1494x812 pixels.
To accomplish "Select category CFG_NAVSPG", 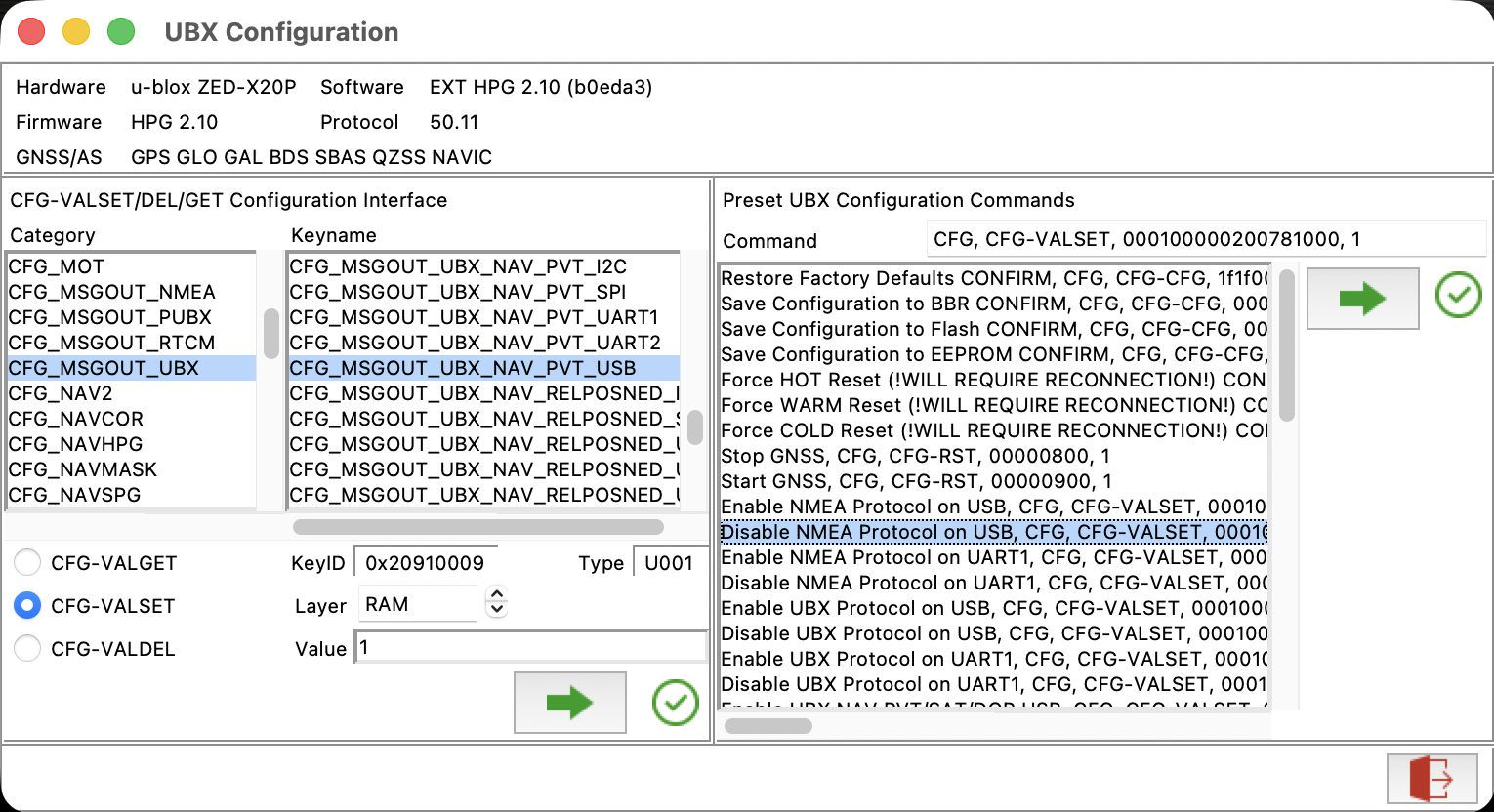I will pos(131,495).
